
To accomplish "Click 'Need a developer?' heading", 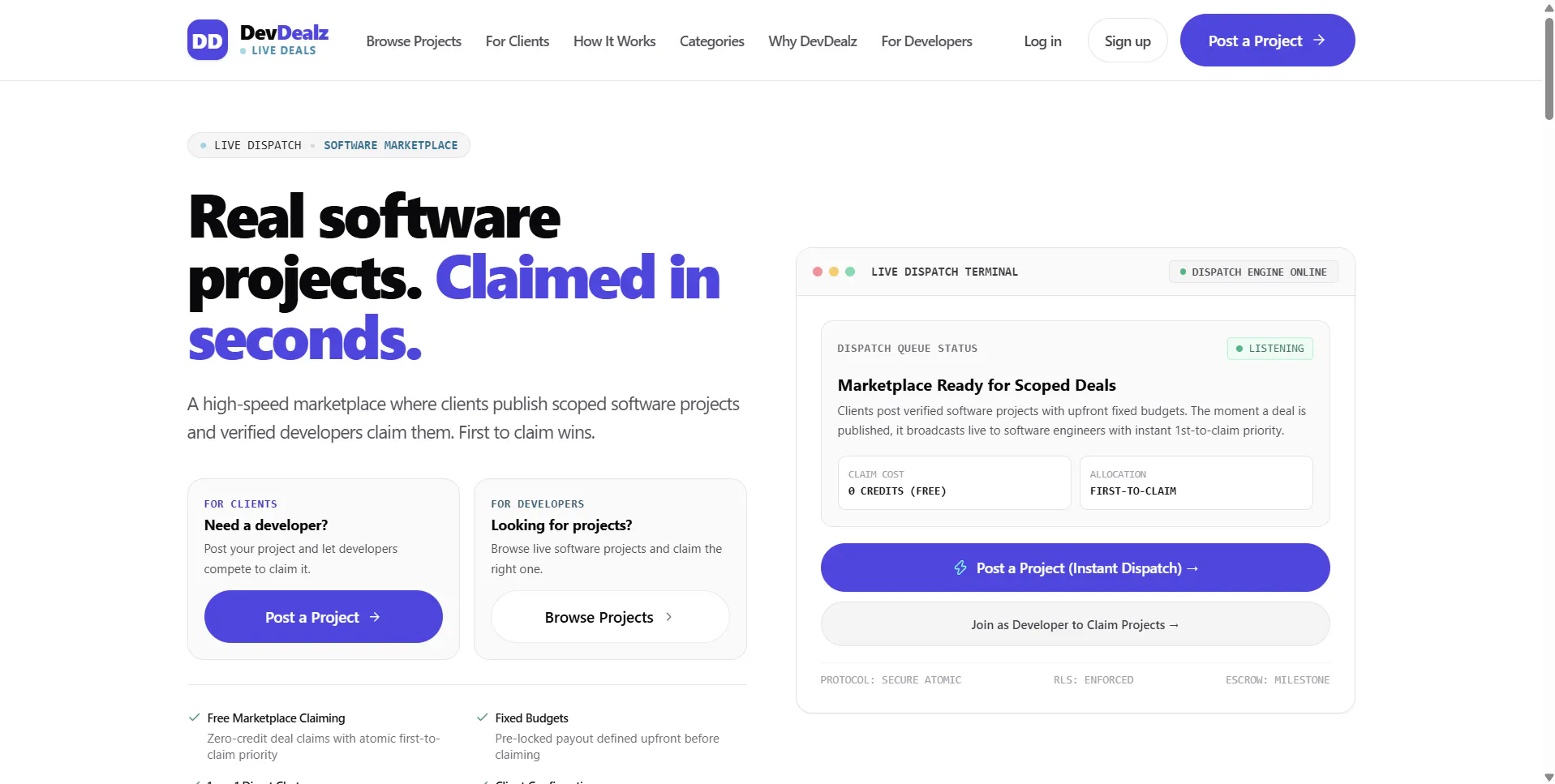I will (266, 525).
